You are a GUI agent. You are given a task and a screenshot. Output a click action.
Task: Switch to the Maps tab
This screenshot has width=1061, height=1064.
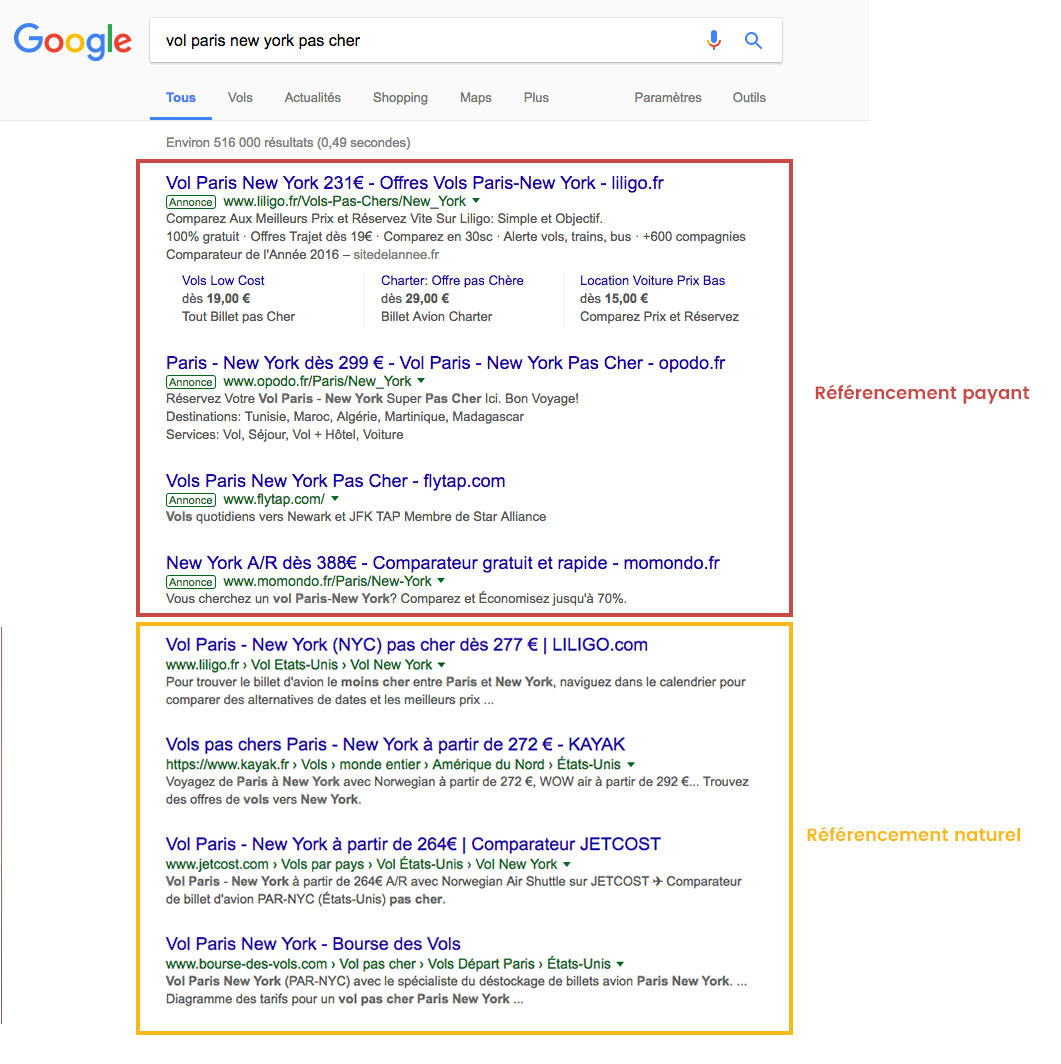[x=476, y=98]
